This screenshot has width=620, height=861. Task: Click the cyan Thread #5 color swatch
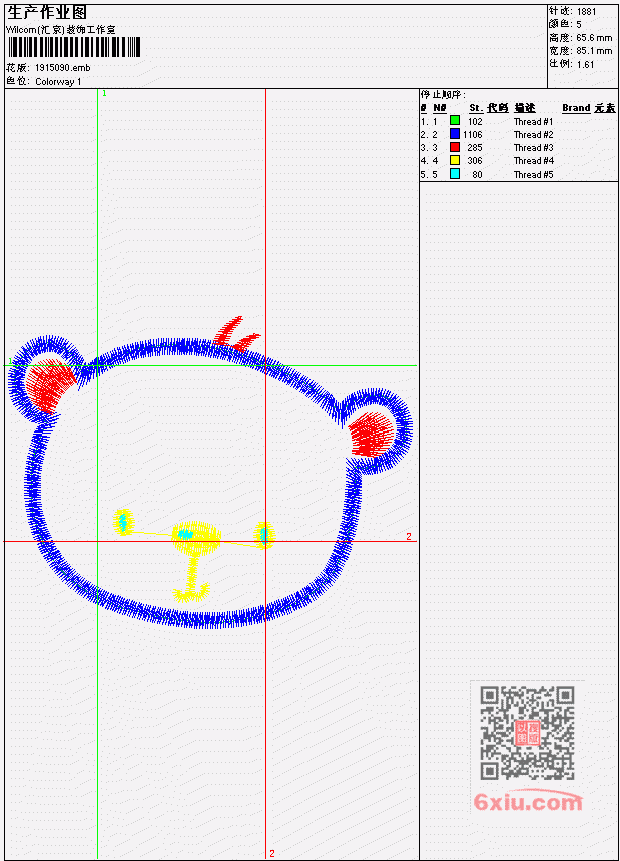tap(455, 174)
